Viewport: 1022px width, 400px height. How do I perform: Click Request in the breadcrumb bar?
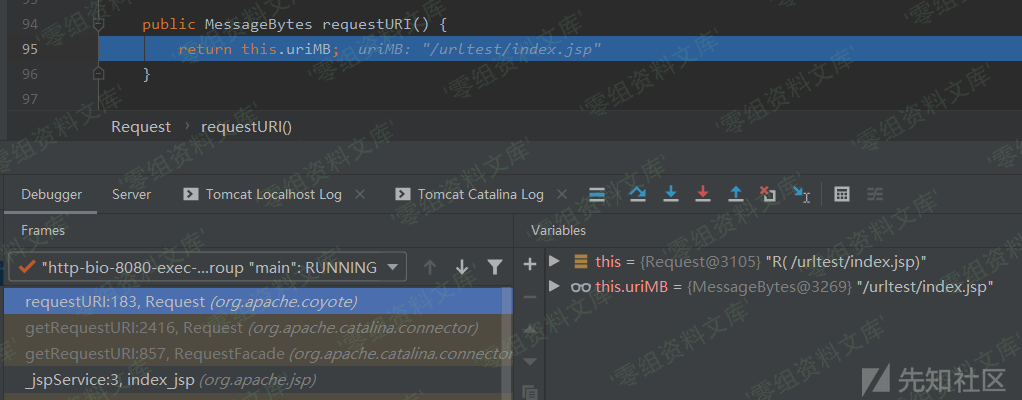pos(141,127)
